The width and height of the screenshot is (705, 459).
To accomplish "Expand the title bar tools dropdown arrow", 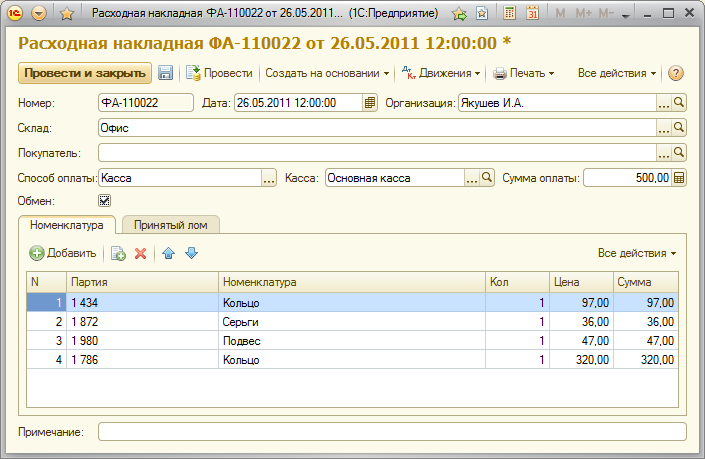I will coord(625,16).
